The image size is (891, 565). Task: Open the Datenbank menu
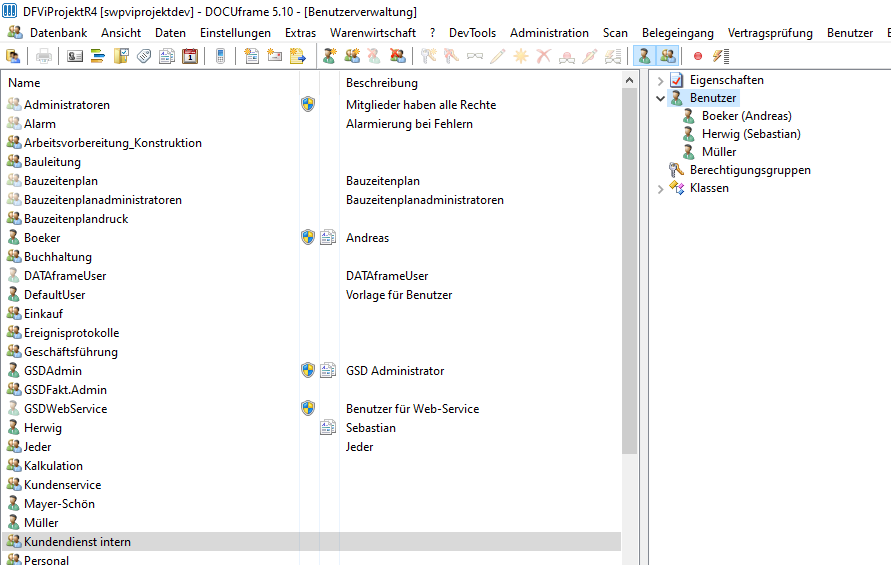[59, 33]
